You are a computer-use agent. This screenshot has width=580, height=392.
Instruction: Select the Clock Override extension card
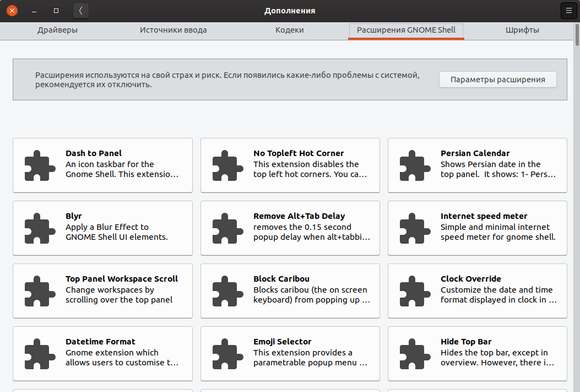(477, 291)
